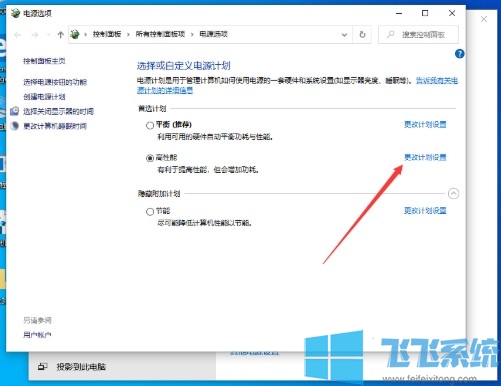Minimize the 电源选项 window
This screenshot has width=501, height=386.
click(x=399, y=13)
